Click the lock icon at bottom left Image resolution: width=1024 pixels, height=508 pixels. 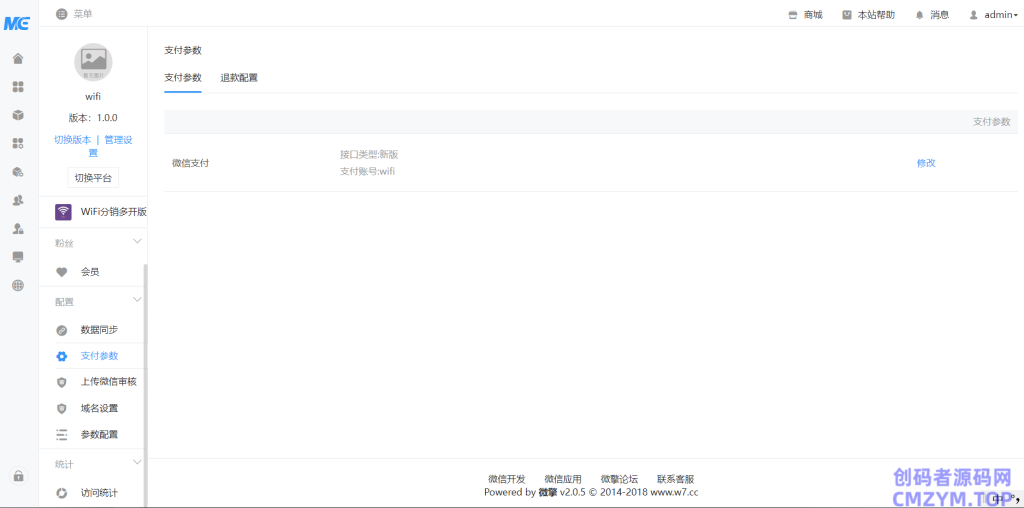(18, 476)
